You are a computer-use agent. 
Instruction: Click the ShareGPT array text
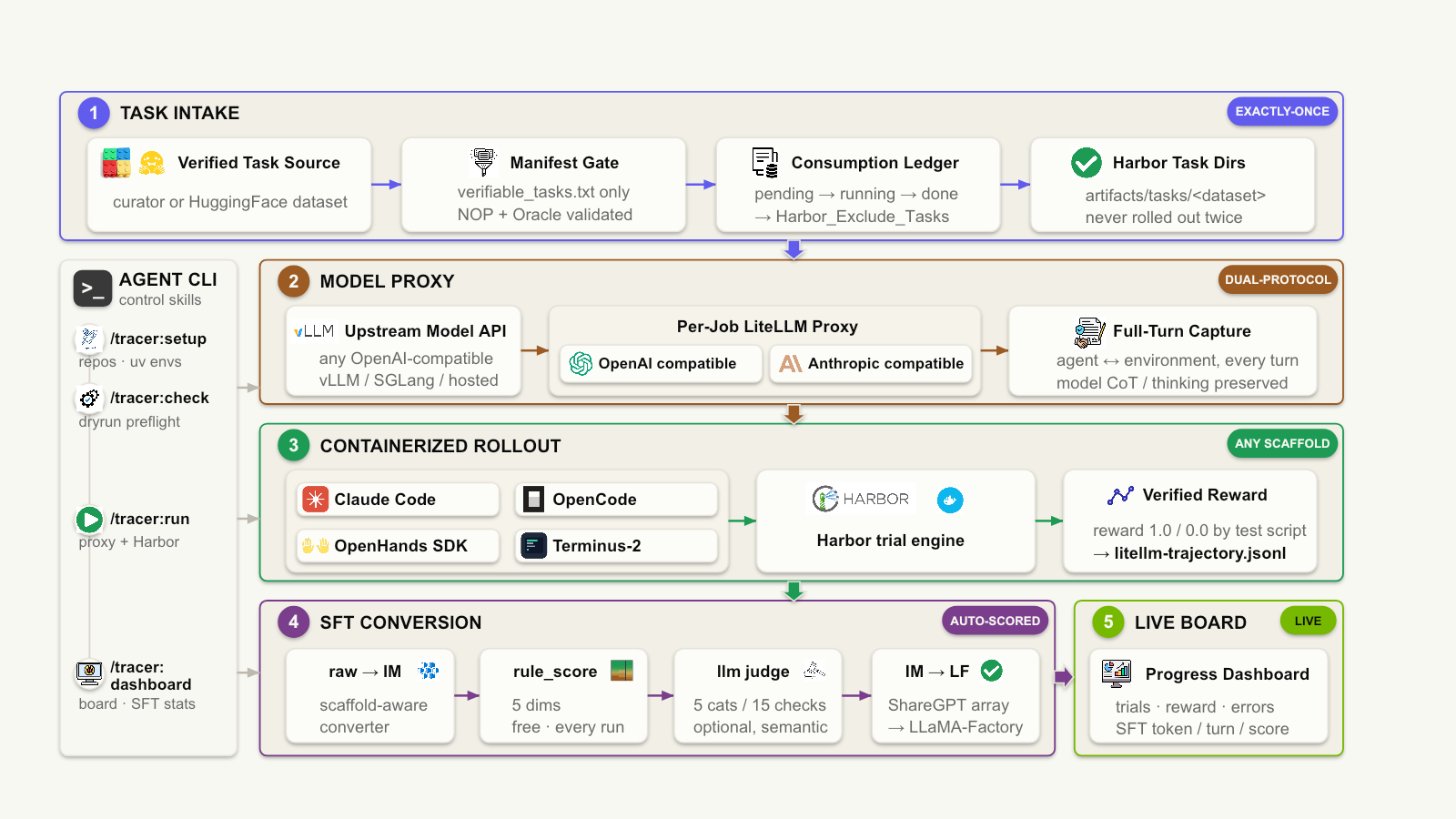tap(948, 705)
